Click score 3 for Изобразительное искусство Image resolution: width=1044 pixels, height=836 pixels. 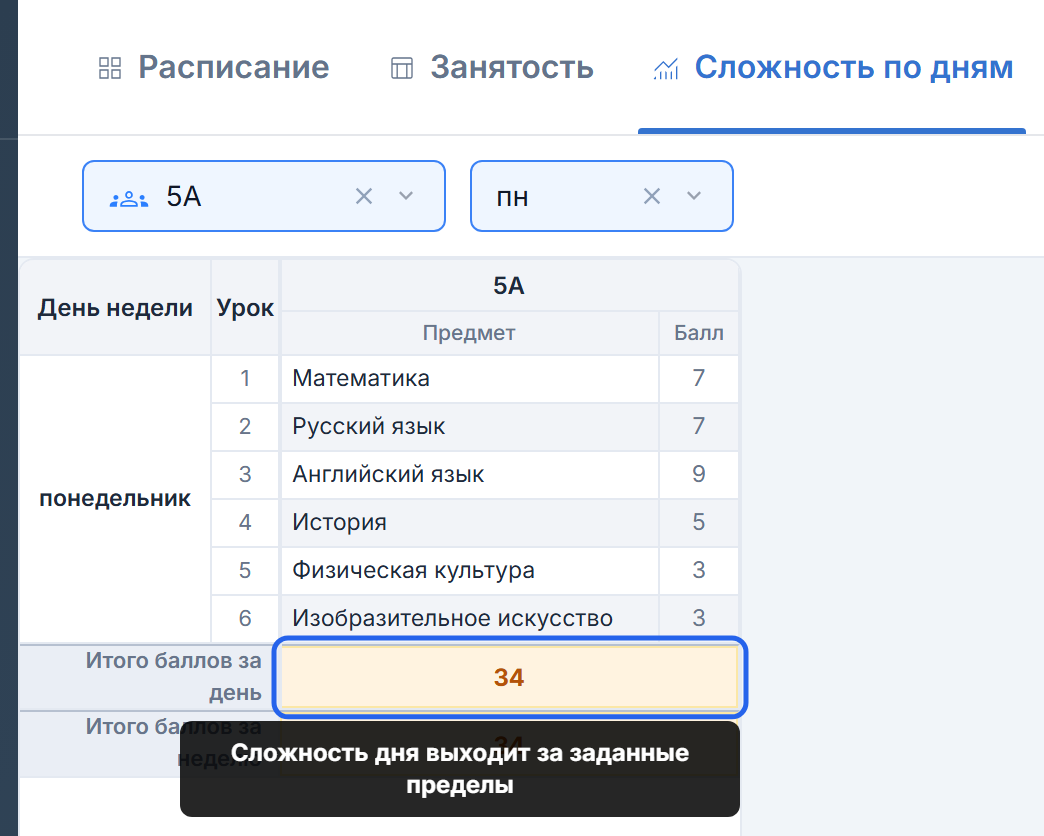[698, 618]
